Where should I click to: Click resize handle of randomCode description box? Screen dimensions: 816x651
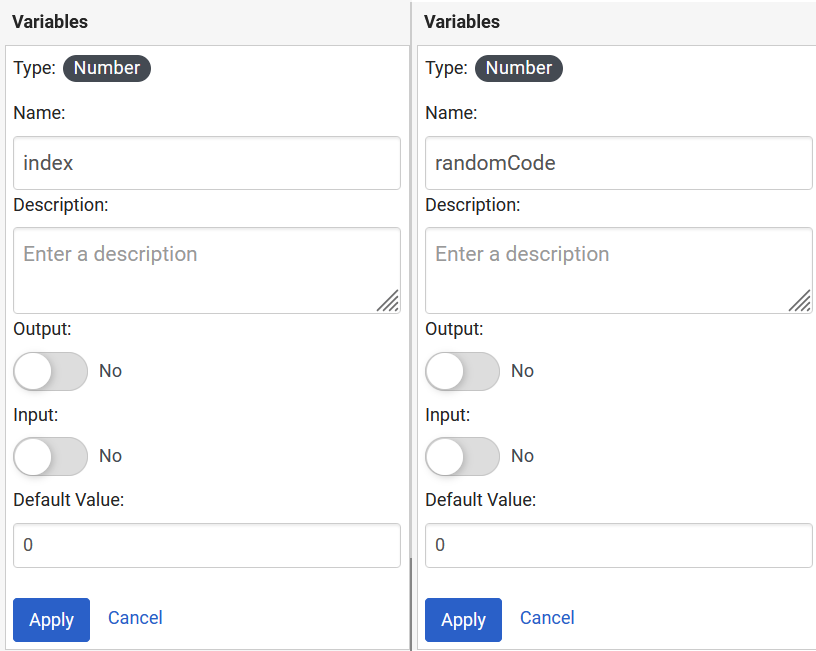click(801, 302)
